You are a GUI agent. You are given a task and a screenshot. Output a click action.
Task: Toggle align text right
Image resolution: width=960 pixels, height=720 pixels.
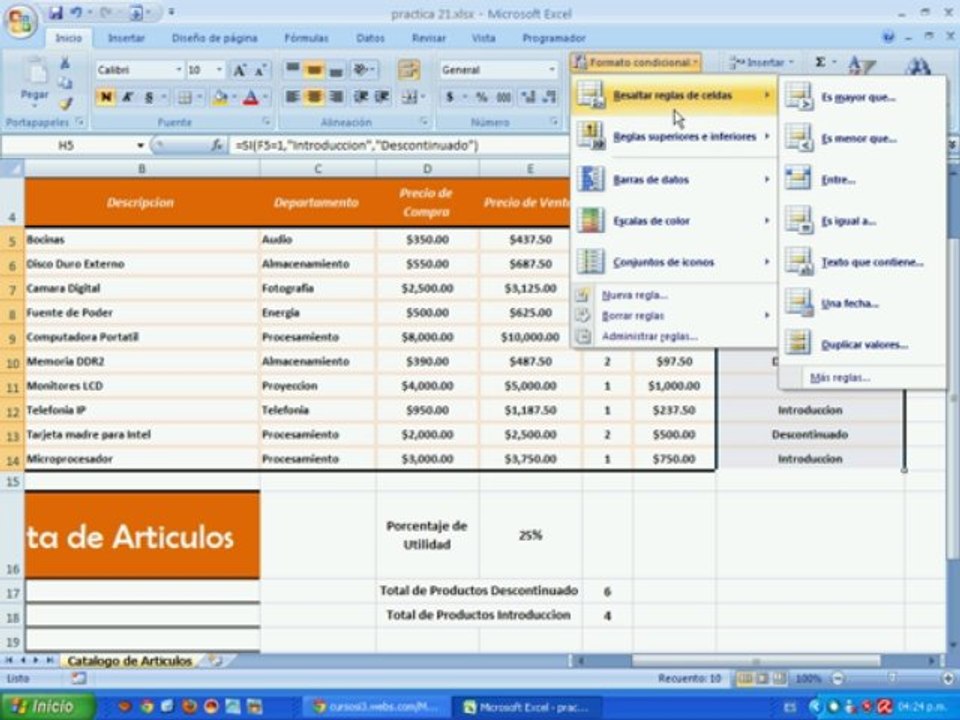pyautogui.click(x=336, y=97)
